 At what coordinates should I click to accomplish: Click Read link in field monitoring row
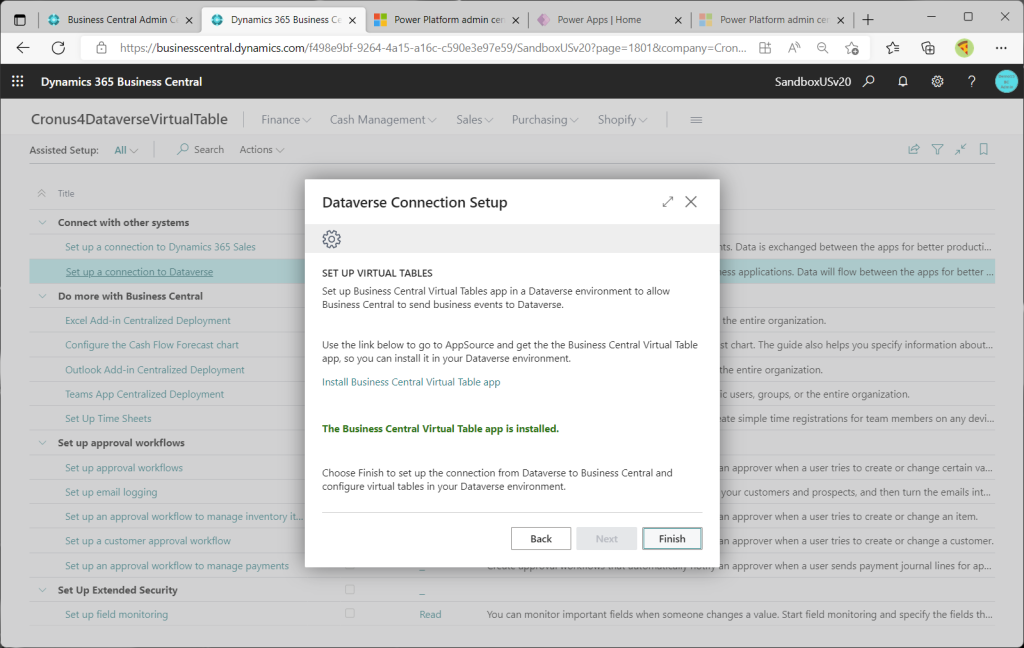430,615
